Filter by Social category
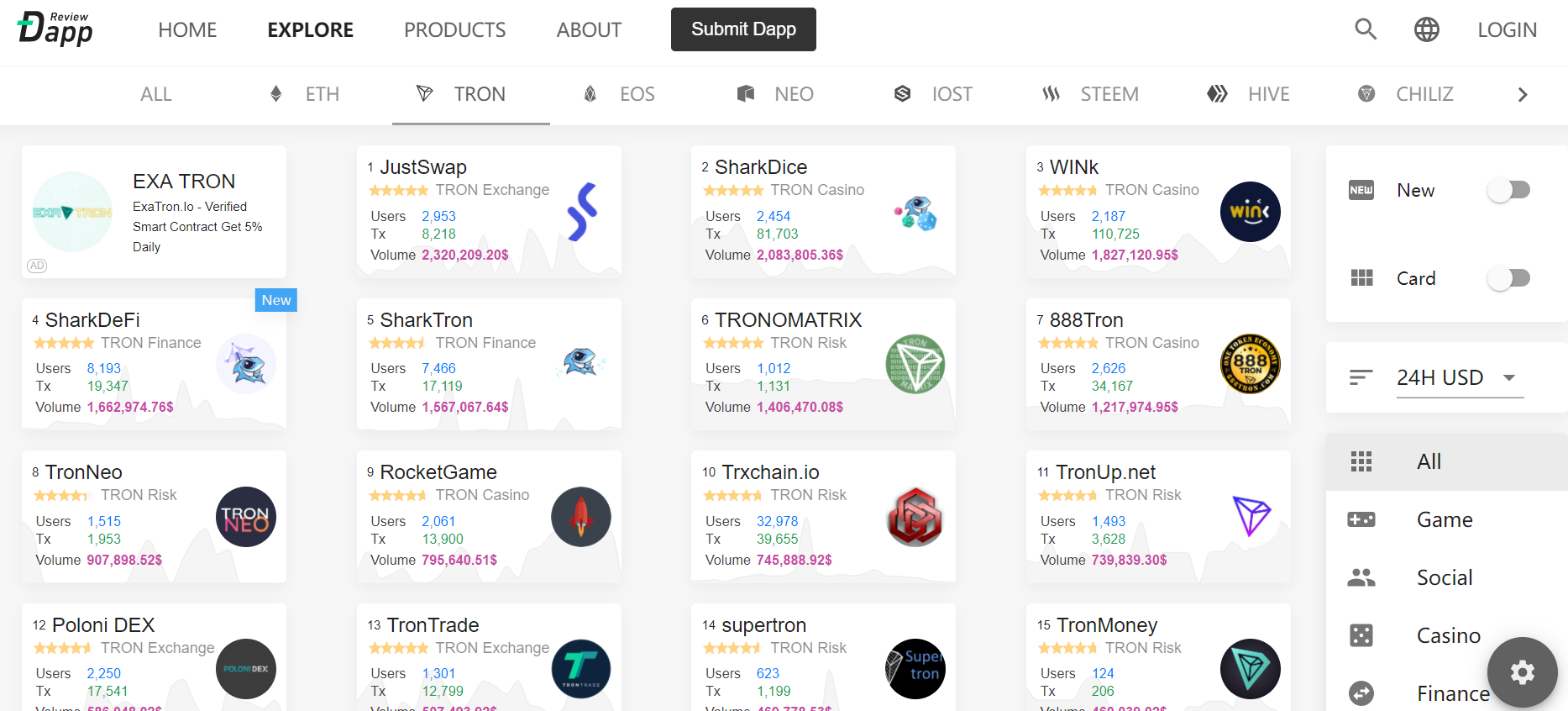Viewport: 1568px width, 711px height. 1447,577
